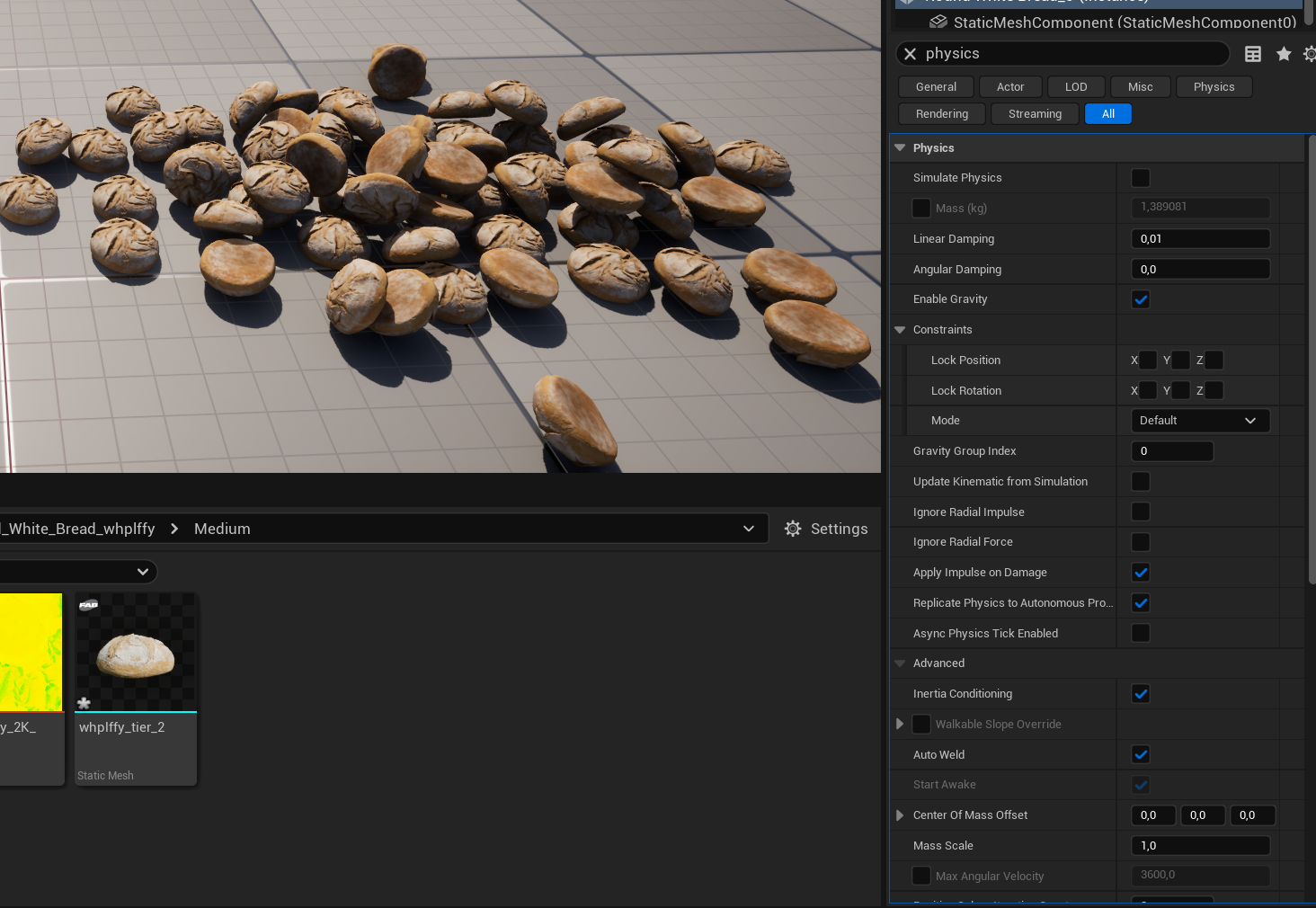Click the FAB badge on whplffy_tier_2 thumbnail
Viewport: 1316px width, 908px height.
(88, 605)
